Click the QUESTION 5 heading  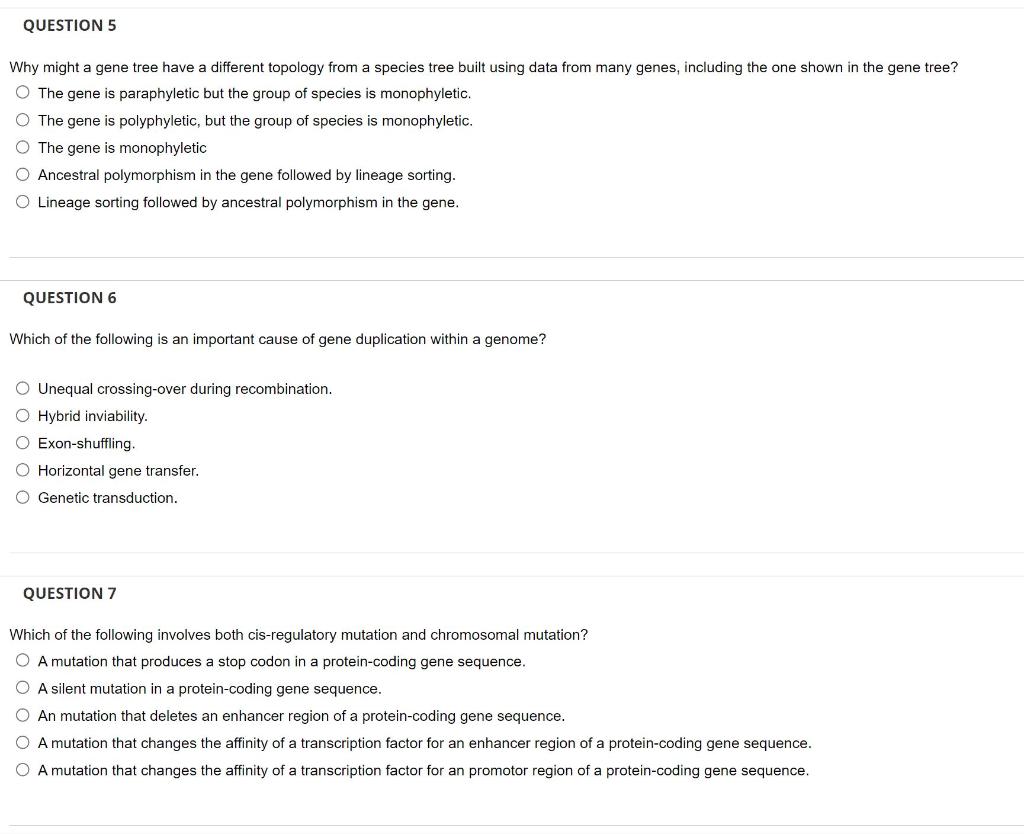(x=70, y=25)
